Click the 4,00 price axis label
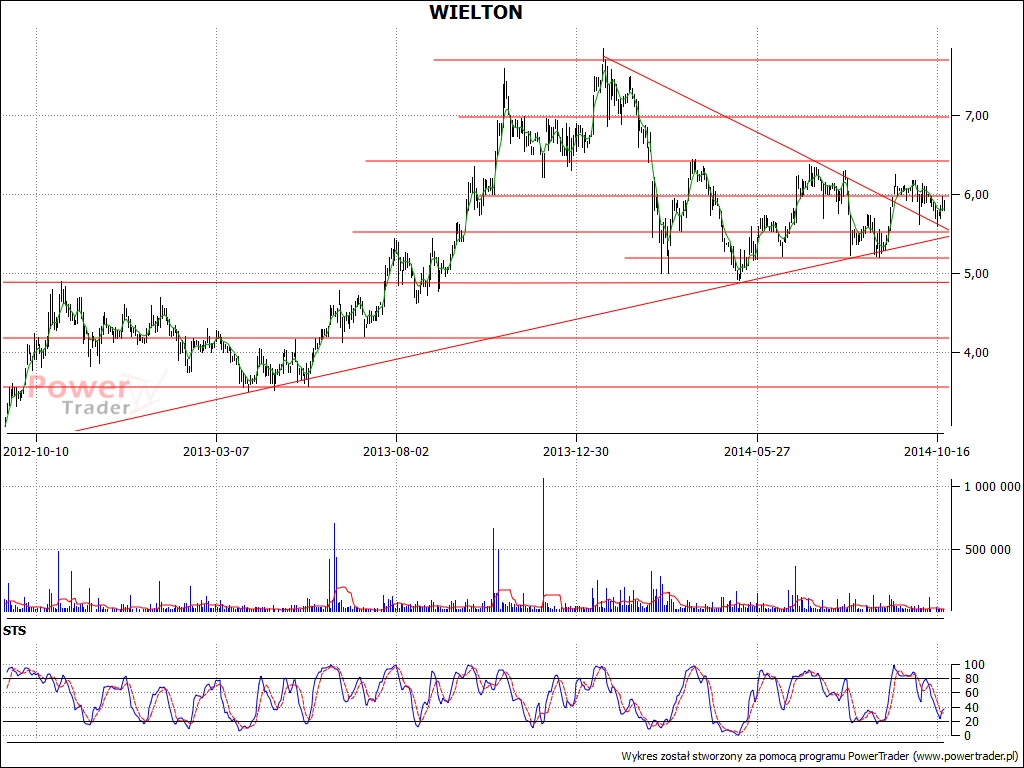Viewport: 1024px width, 768px height. coord(975,353)
